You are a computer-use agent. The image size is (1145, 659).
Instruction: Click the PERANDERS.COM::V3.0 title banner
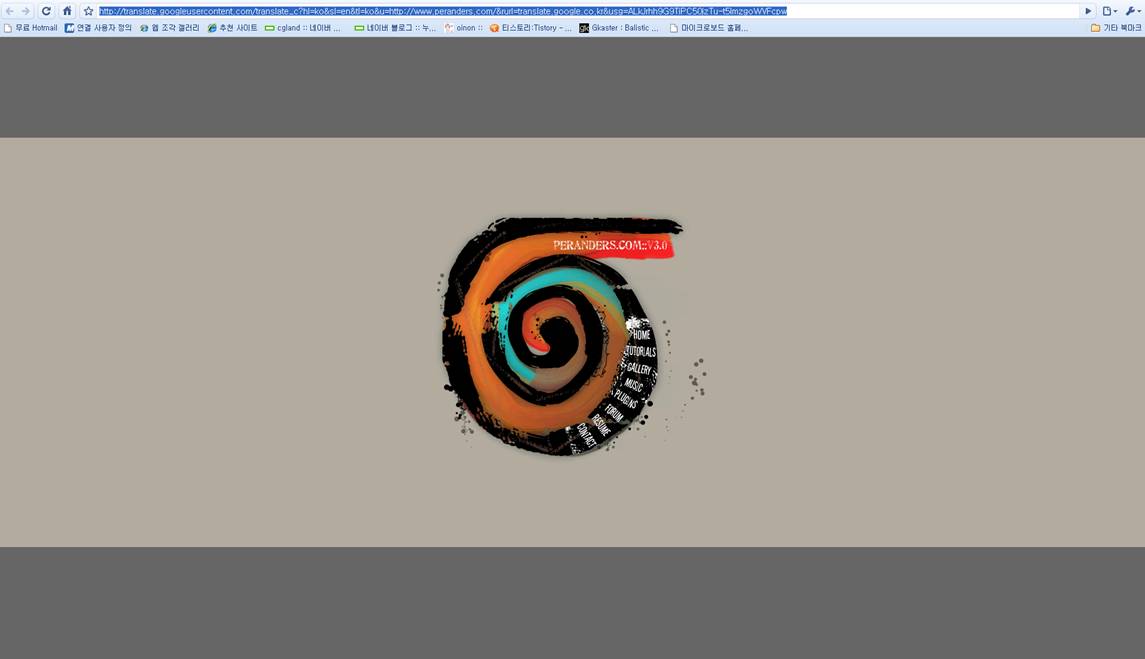(x=610, y=245)
